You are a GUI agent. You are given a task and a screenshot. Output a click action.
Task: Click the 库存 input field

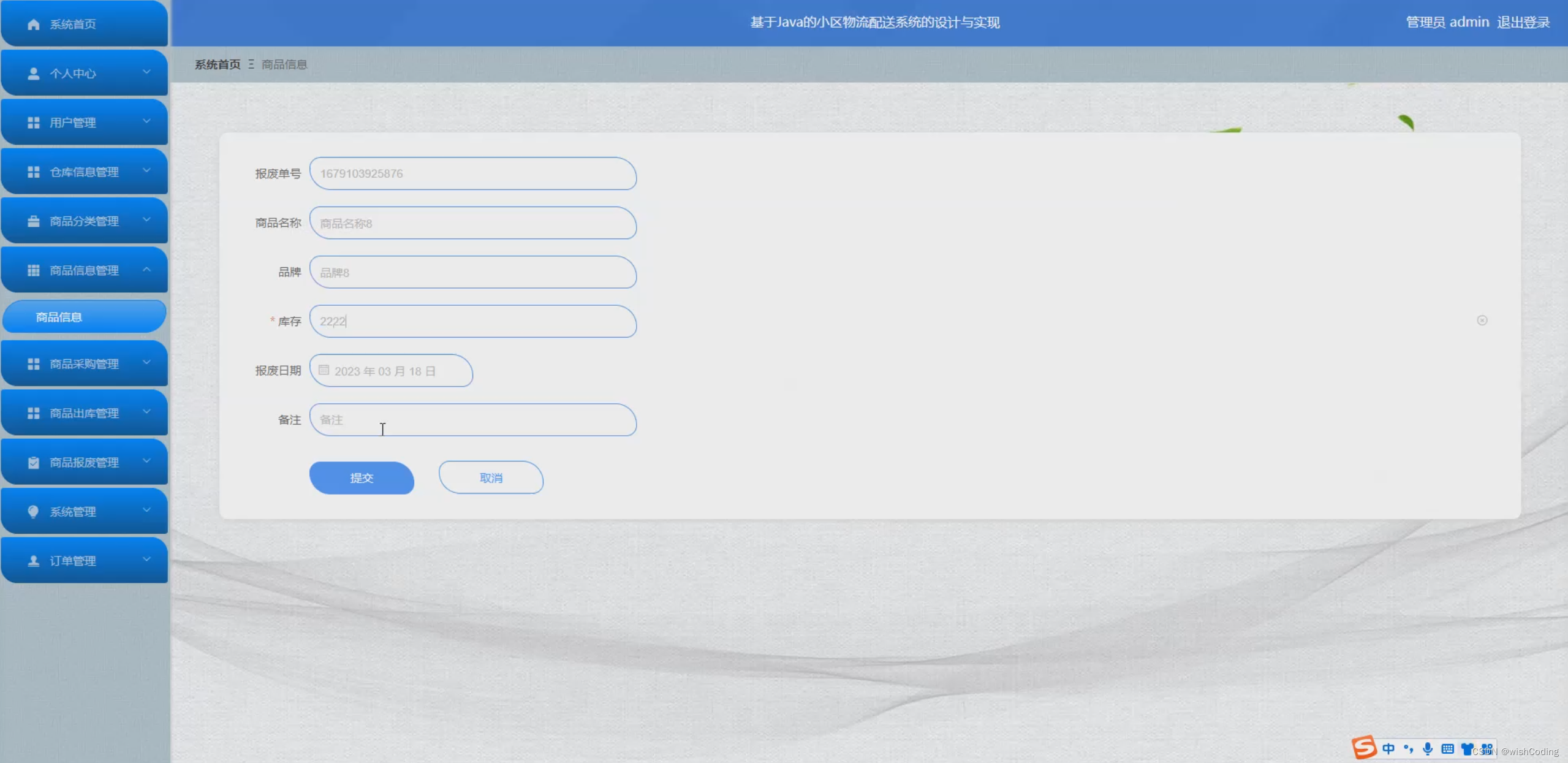[473, 321]
